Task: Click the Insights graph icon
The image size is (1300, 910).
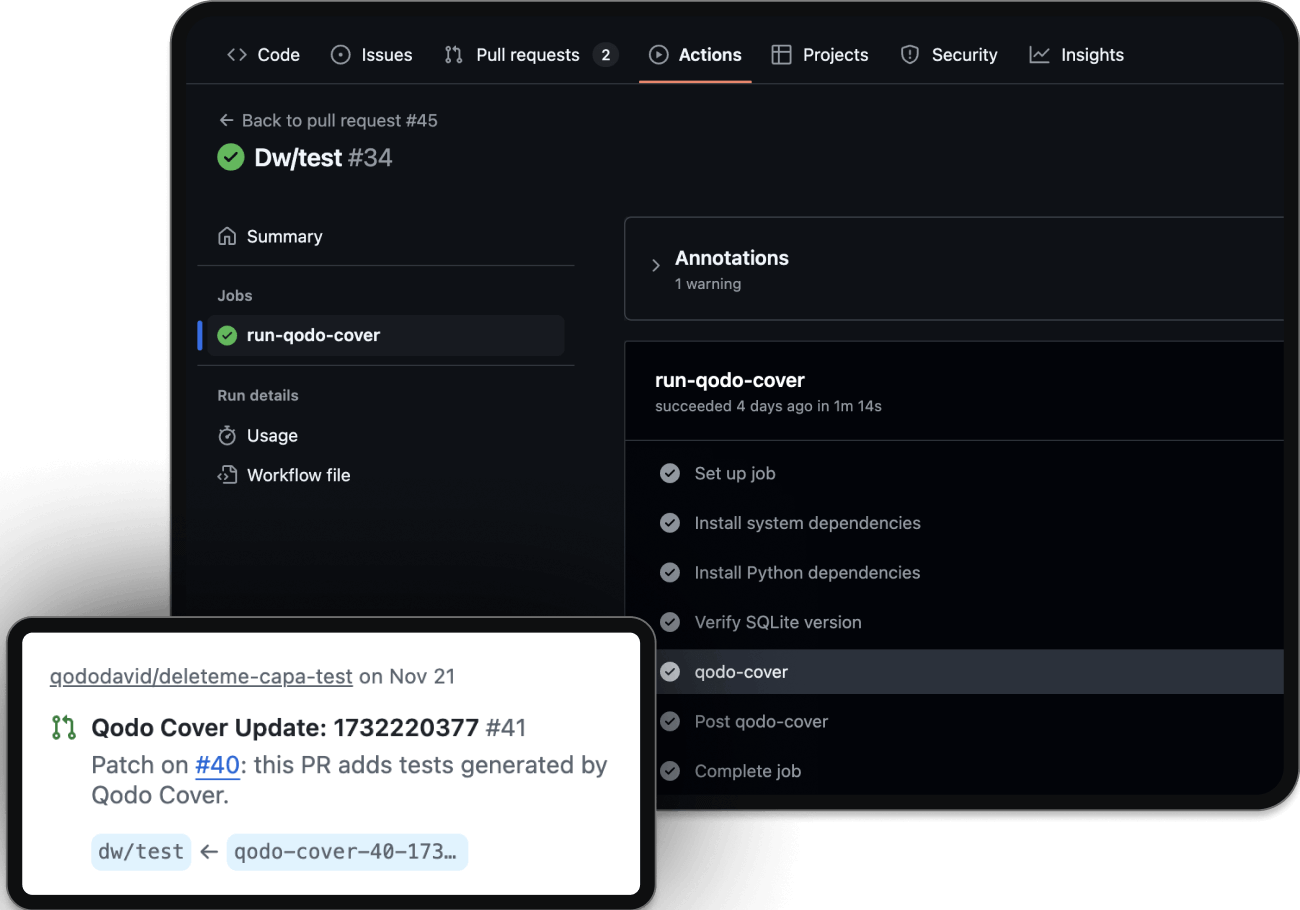Action: [x=1040, y=55]
